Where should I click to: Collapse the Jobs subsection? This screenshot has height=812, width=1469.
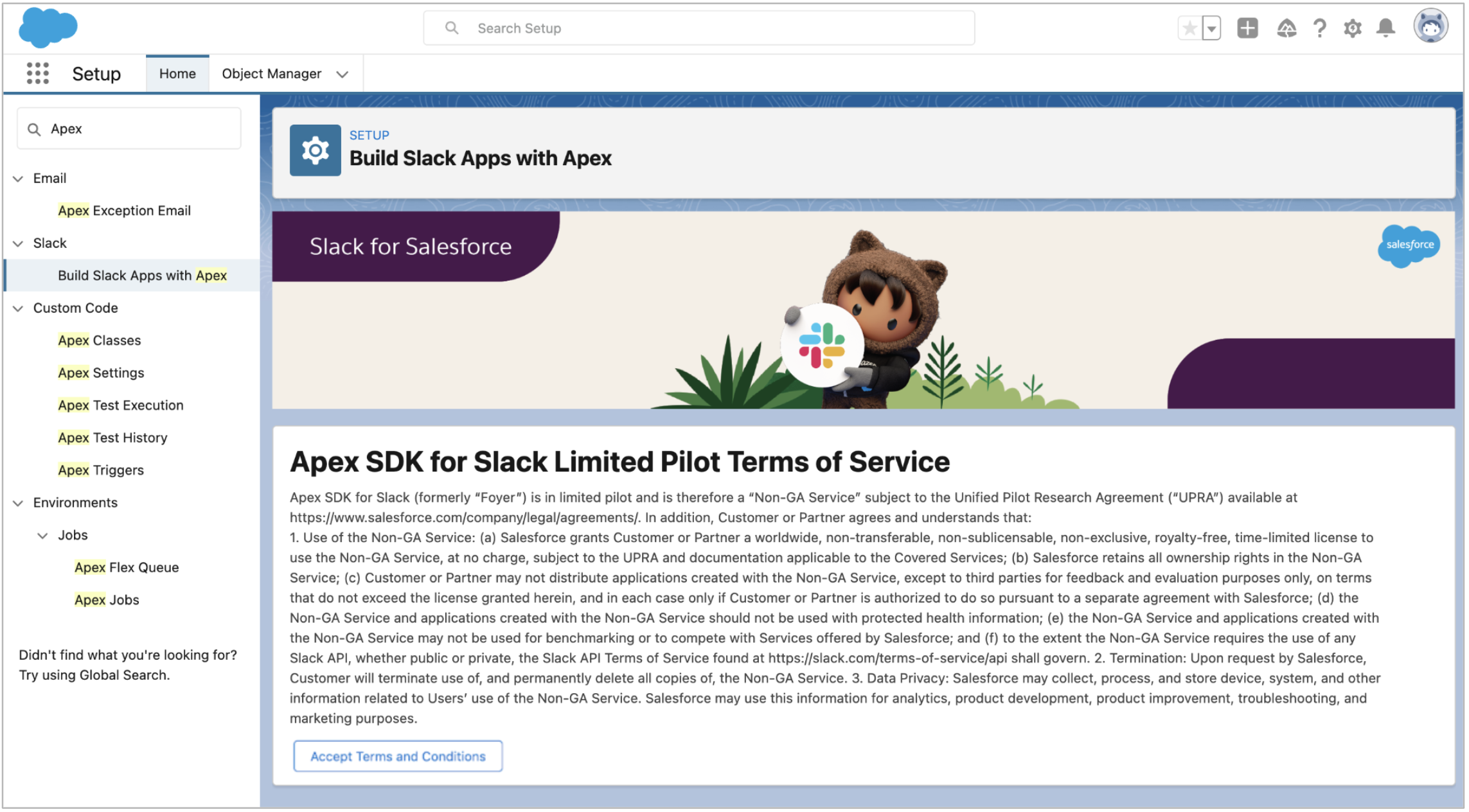coord(42,536)
